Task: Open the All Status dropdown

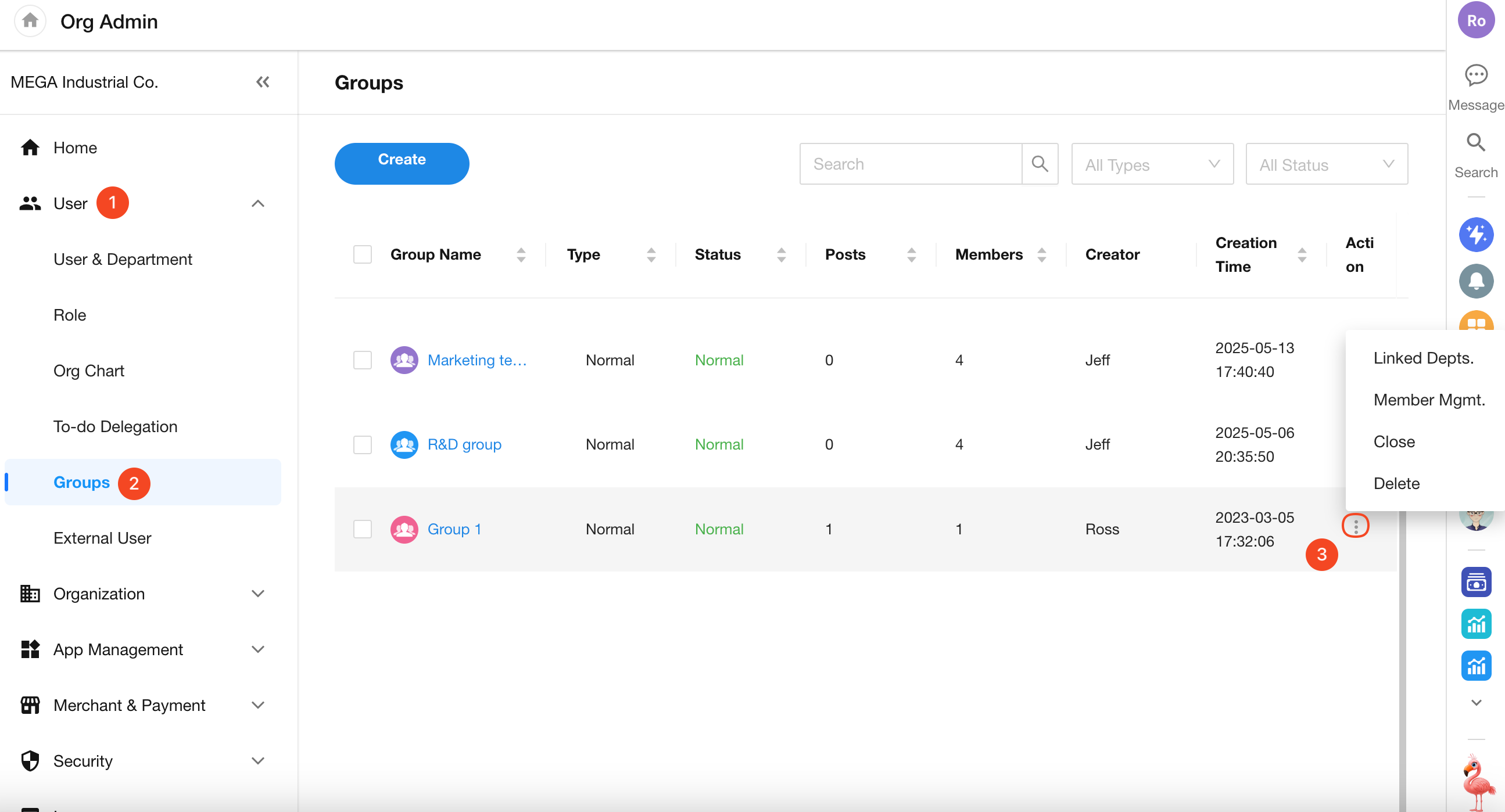Action: [x=1325, y=165]
